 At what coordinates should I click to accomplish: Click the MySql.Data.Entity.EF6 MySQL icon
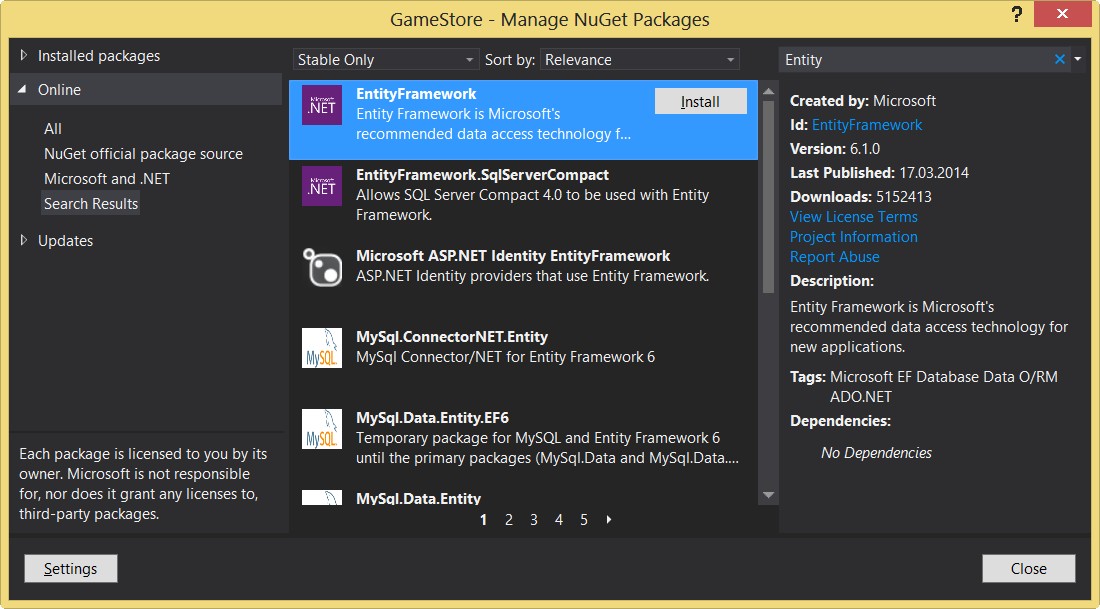pos(322,429)
